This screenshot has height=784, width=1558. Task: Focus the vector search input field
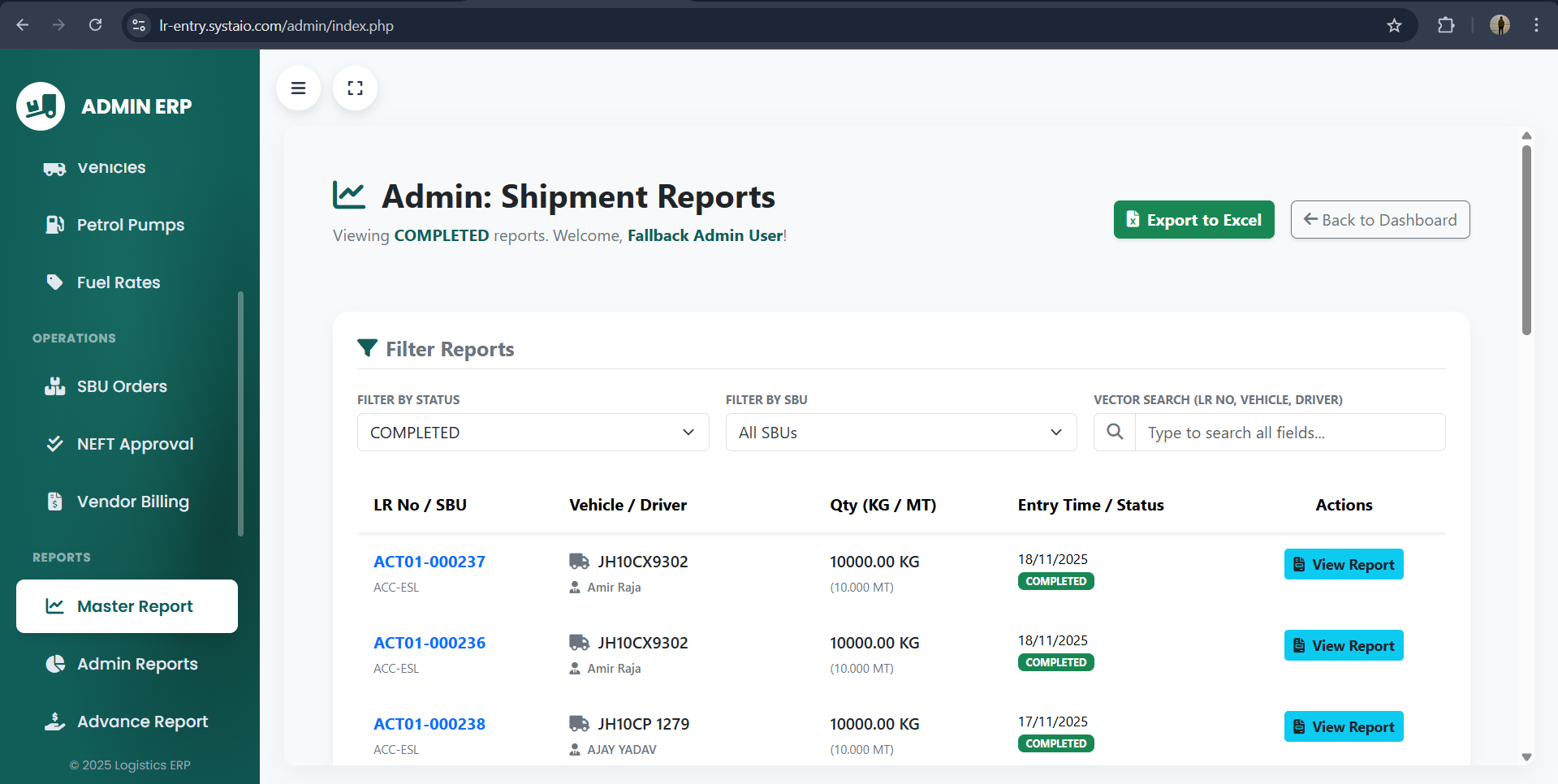1289,433
